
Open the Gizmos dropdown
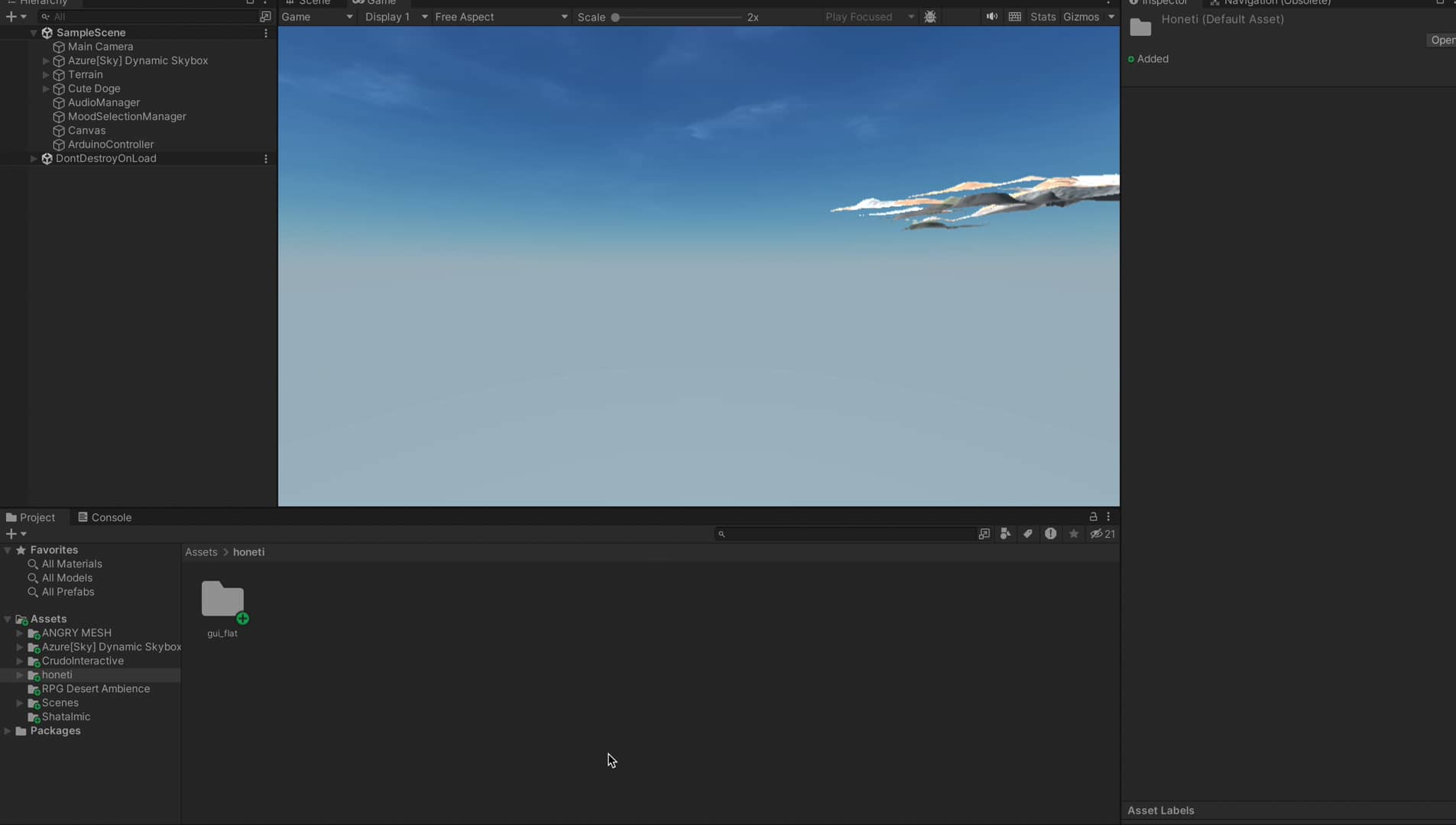point(1082,16)
